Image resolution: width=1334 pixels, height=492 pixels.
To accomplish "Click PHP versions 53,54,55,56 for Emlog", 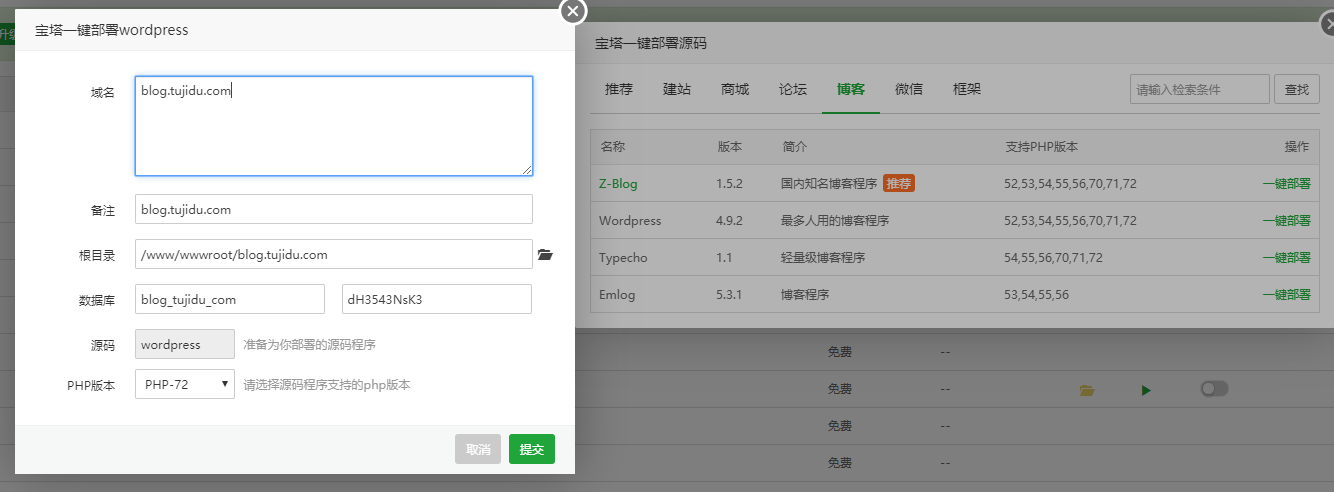I will [1037, 295].
